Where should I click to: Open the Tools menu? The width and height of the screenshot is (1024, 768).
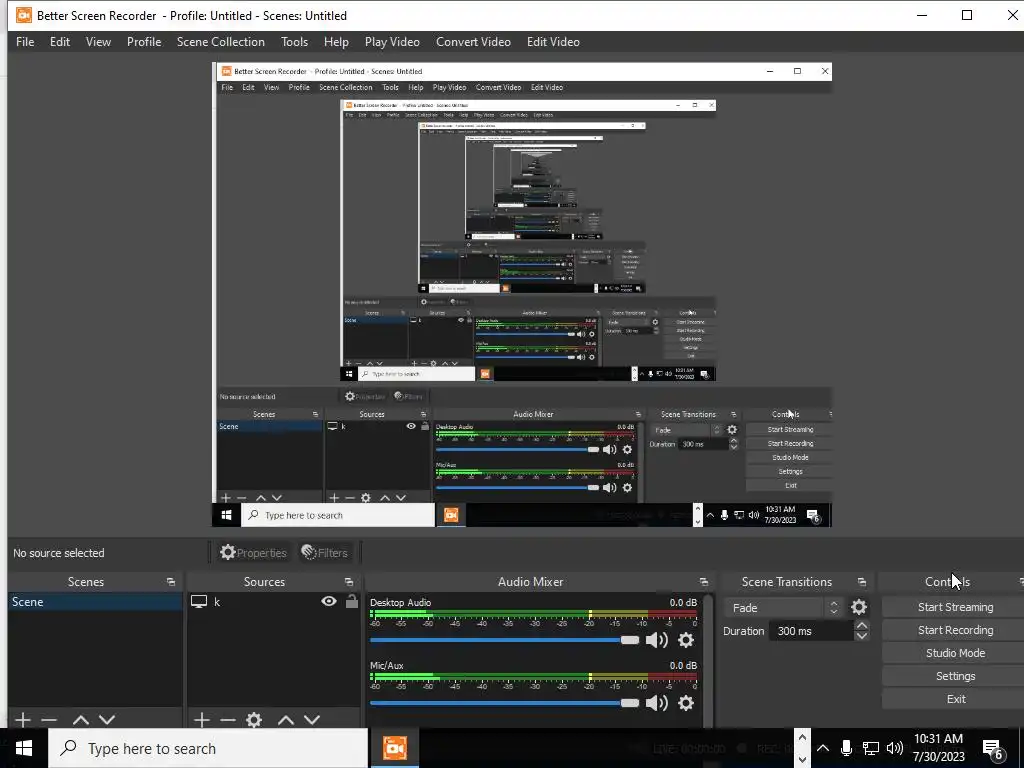(x=295, y=42)
